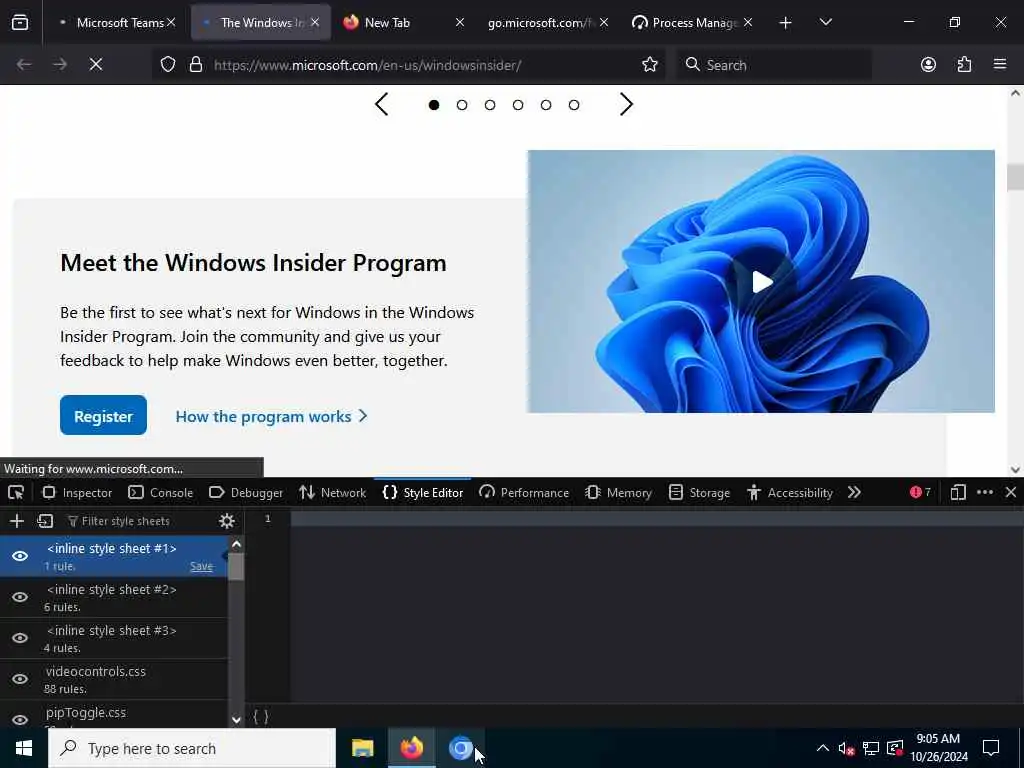Open Windows notification center
The width and height of the screenshot is (1024, 768).
[991, 748]
